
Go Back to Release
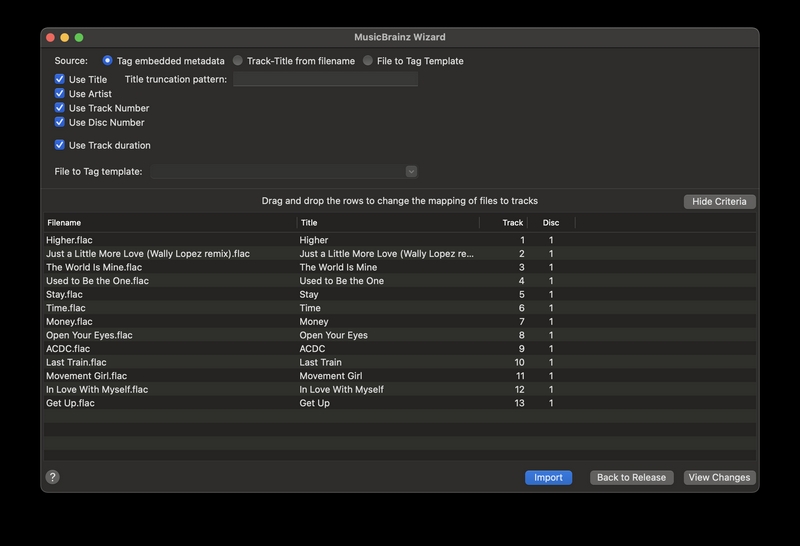[632, 478]
